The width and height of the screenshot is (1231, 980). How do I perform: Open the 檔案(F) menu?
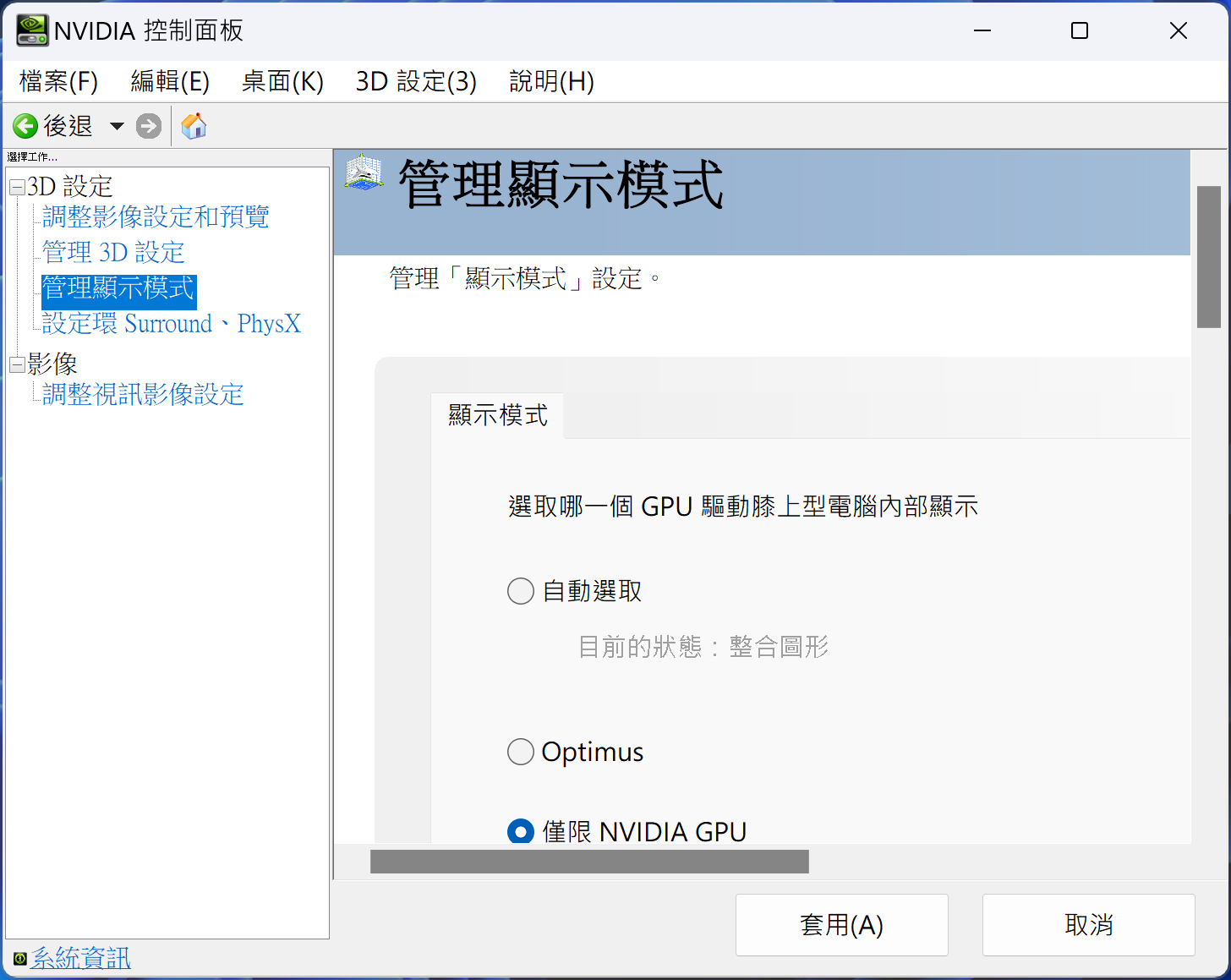[x=58, y=82]
